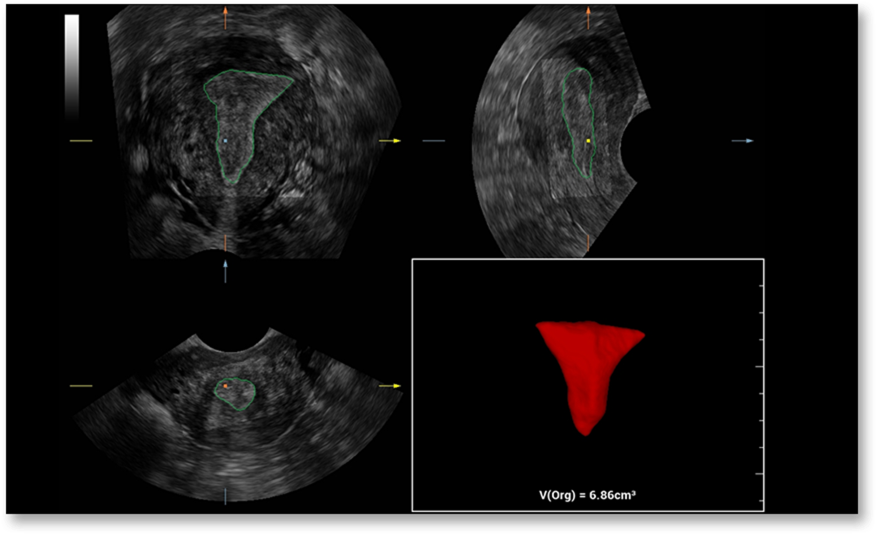The width and height of the screenshot is (876, 534).
Task: Click the orange up arrow above the top-right view
Action: (x=589, y=17)
